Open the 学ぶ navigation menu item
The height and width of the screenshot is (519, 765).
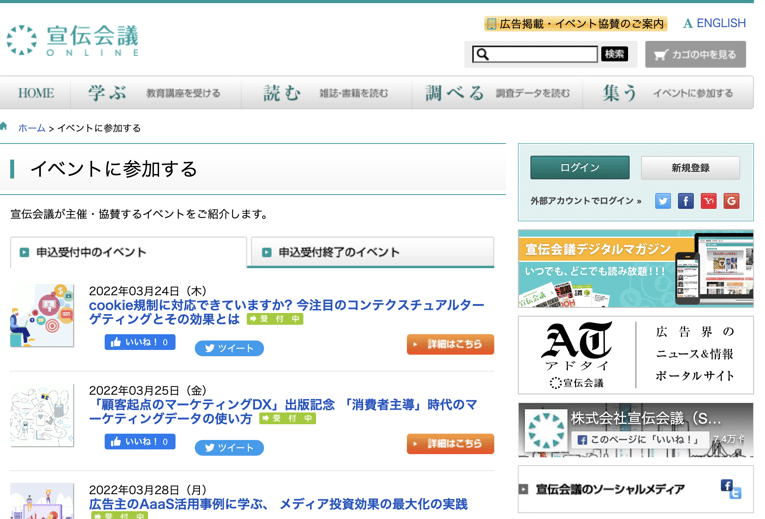(156, 93)
